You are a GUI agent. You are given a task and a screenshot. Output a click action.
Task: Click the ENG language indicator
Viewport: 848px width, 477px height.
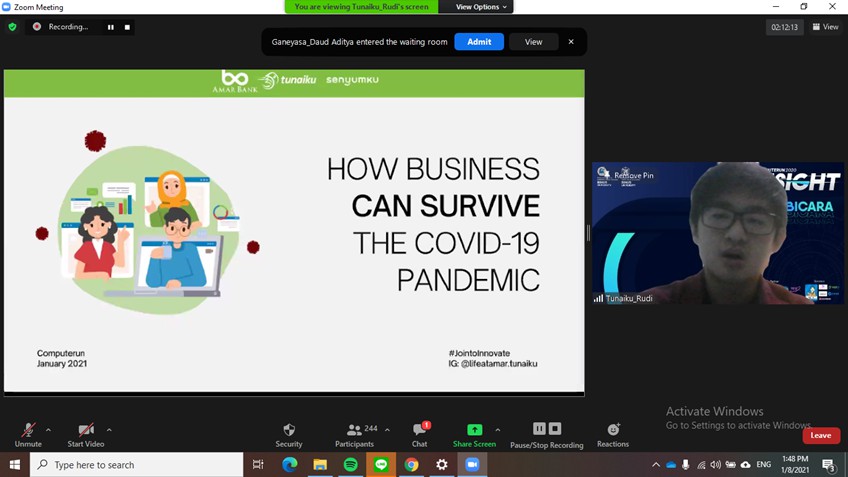[x=764, y=465]
